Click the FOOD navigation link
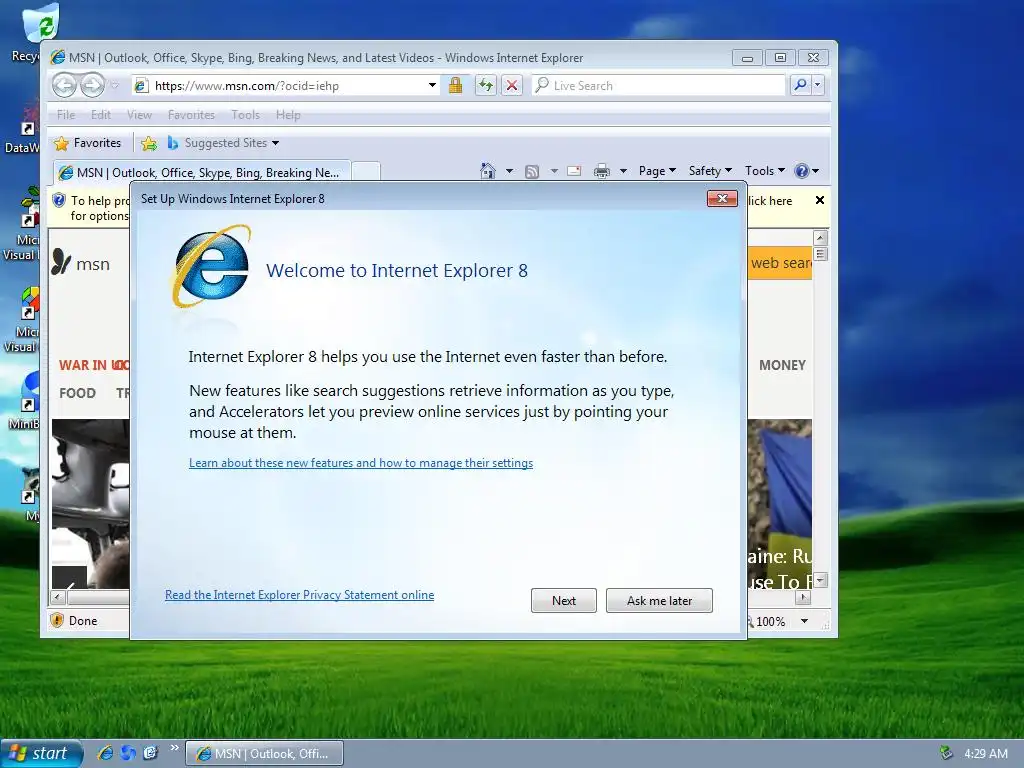 (77, 393)
